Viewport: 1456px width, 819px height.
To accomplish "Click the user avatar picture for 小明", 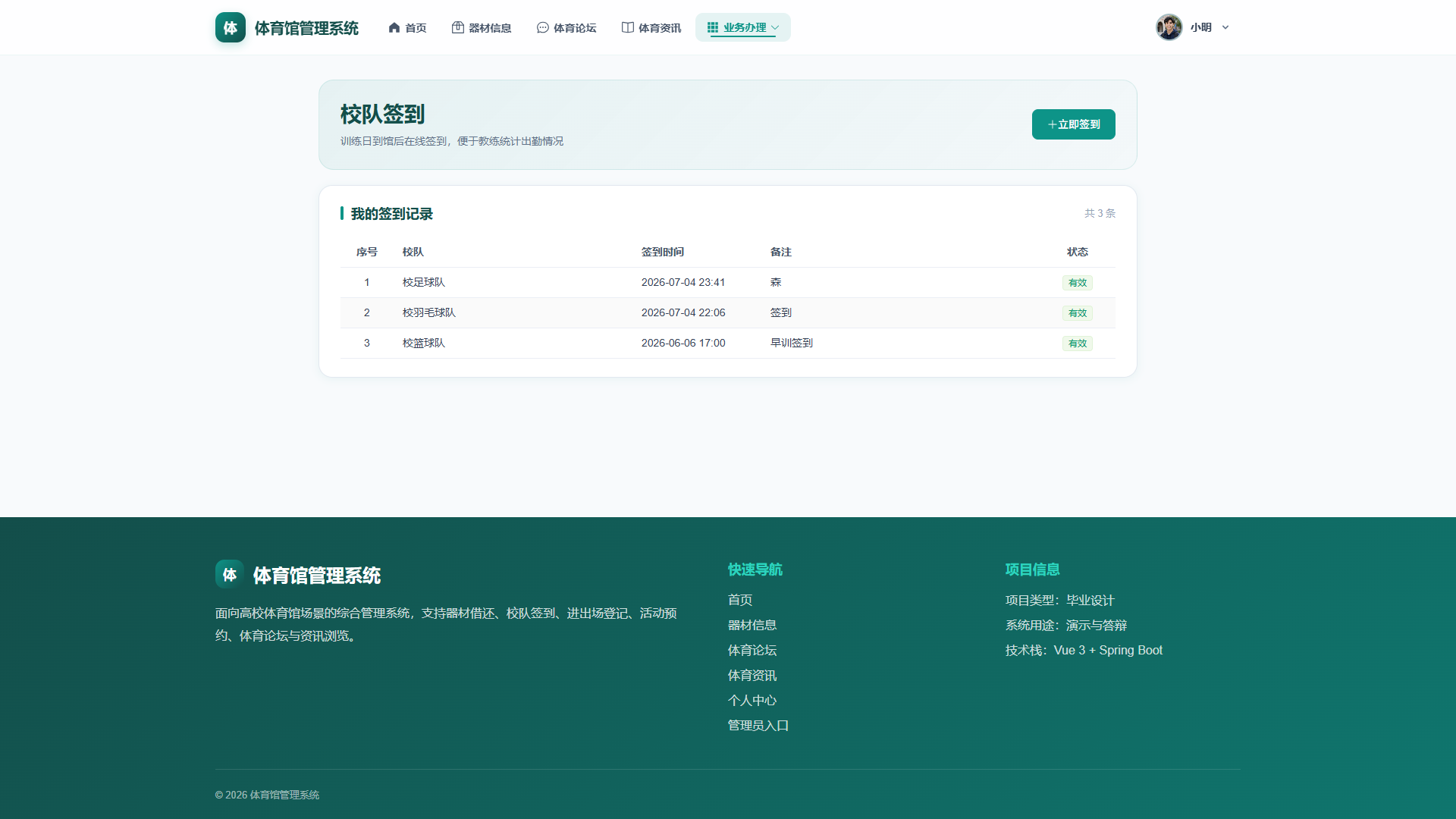I will [1169, 27].
